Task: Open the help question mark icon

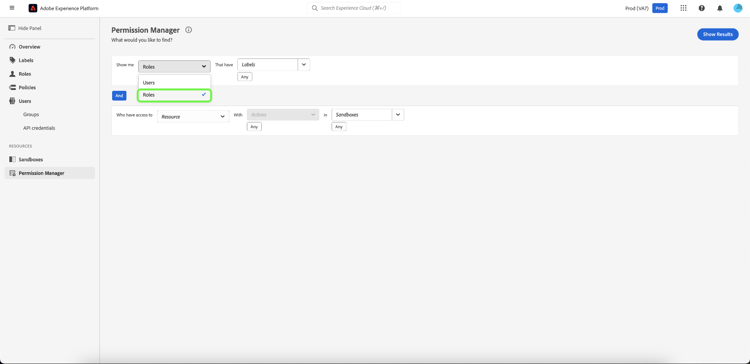Action: click(702, 8)
